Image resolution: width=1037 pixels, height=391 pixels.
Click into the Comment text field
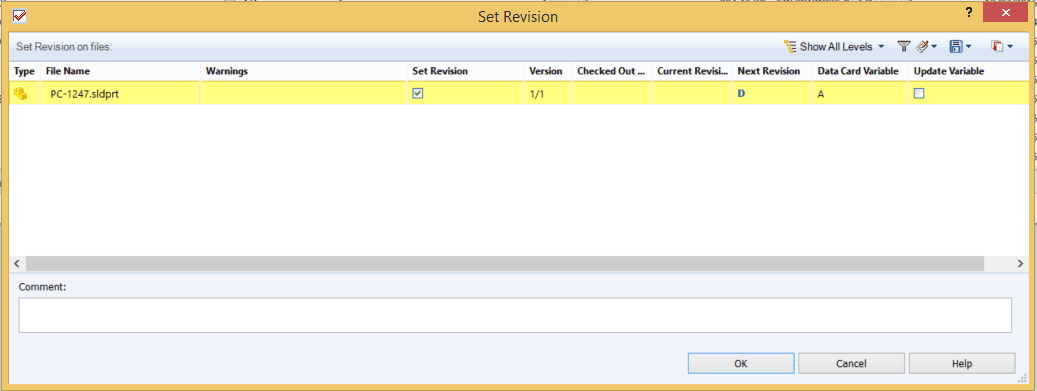[x=515, y=315]
